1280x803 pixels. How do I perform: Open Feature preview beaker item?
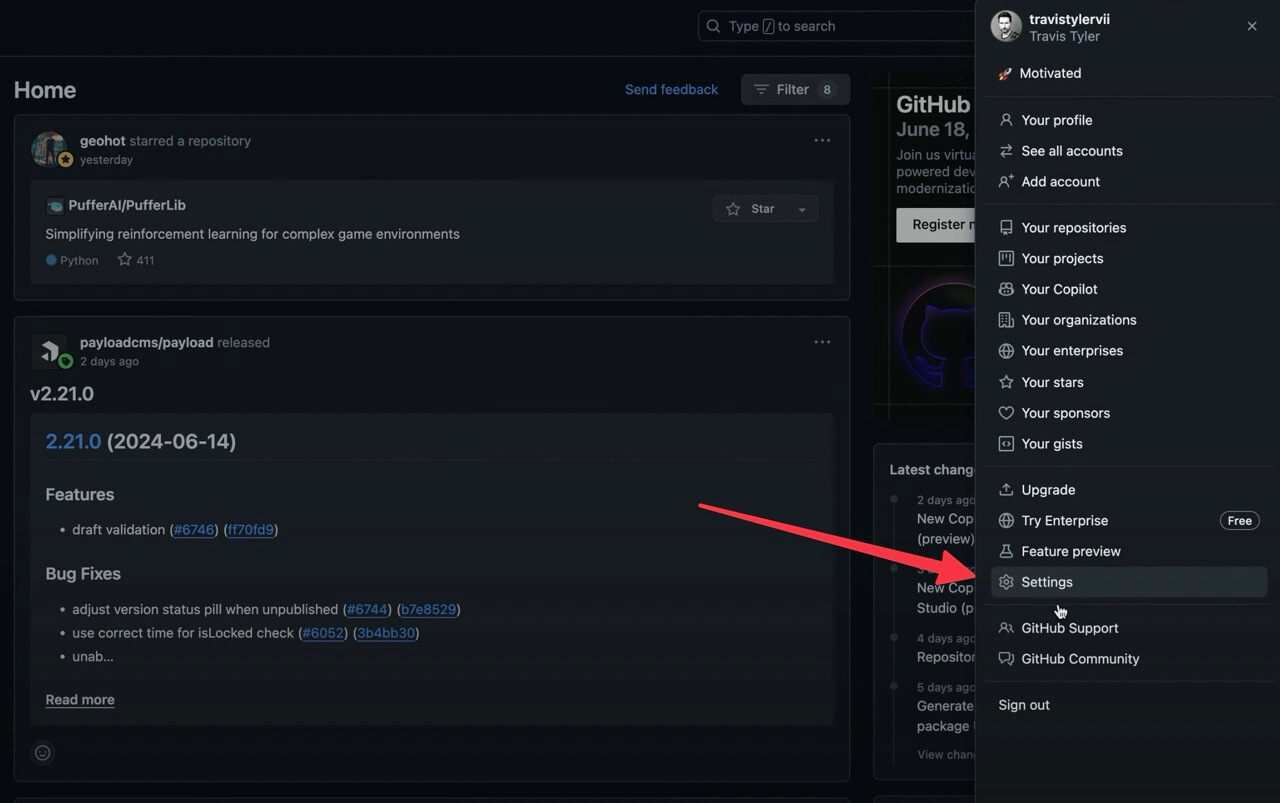[x=1070, y=551]
